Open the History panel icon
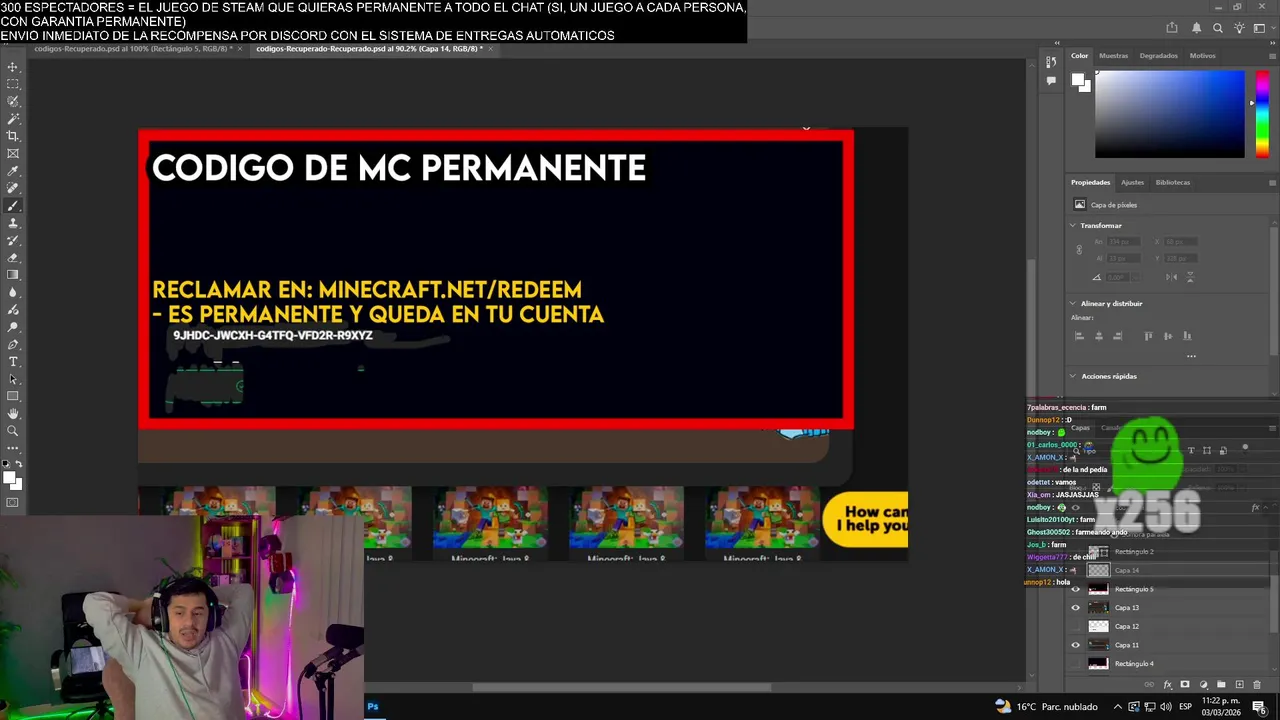The height and width of the screenshot is (720, 1280). pos(1051,63)
